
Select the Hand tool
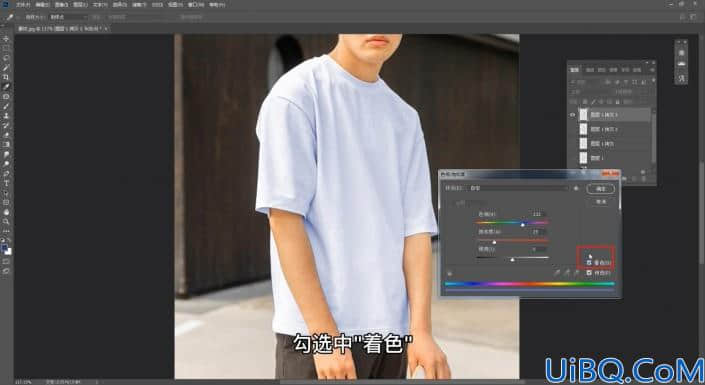[6, 212]
